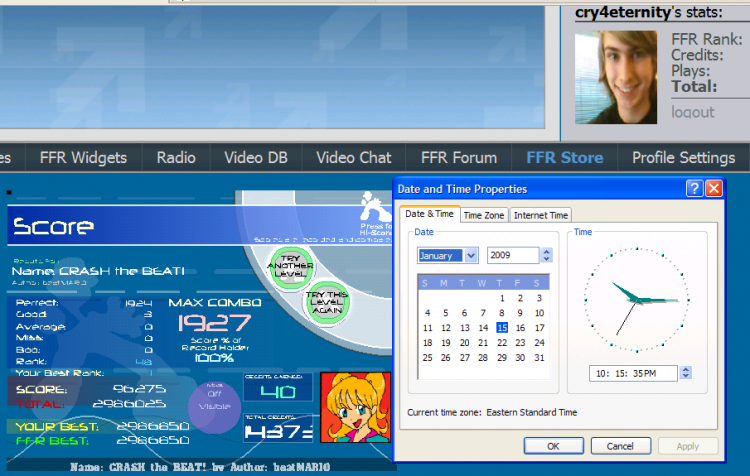Click the Try Another Level green button
750x476 pixels.
coord(290,268)
